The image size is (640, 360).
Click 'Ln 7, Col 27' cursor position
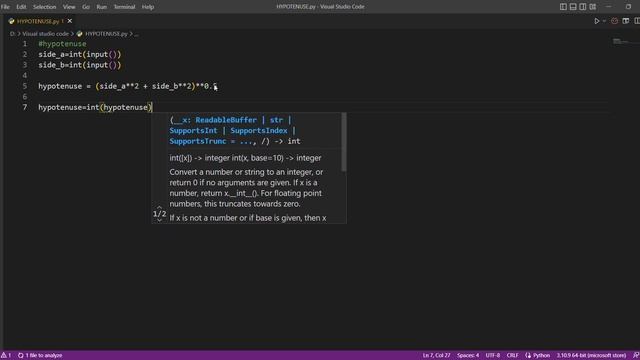436,355
